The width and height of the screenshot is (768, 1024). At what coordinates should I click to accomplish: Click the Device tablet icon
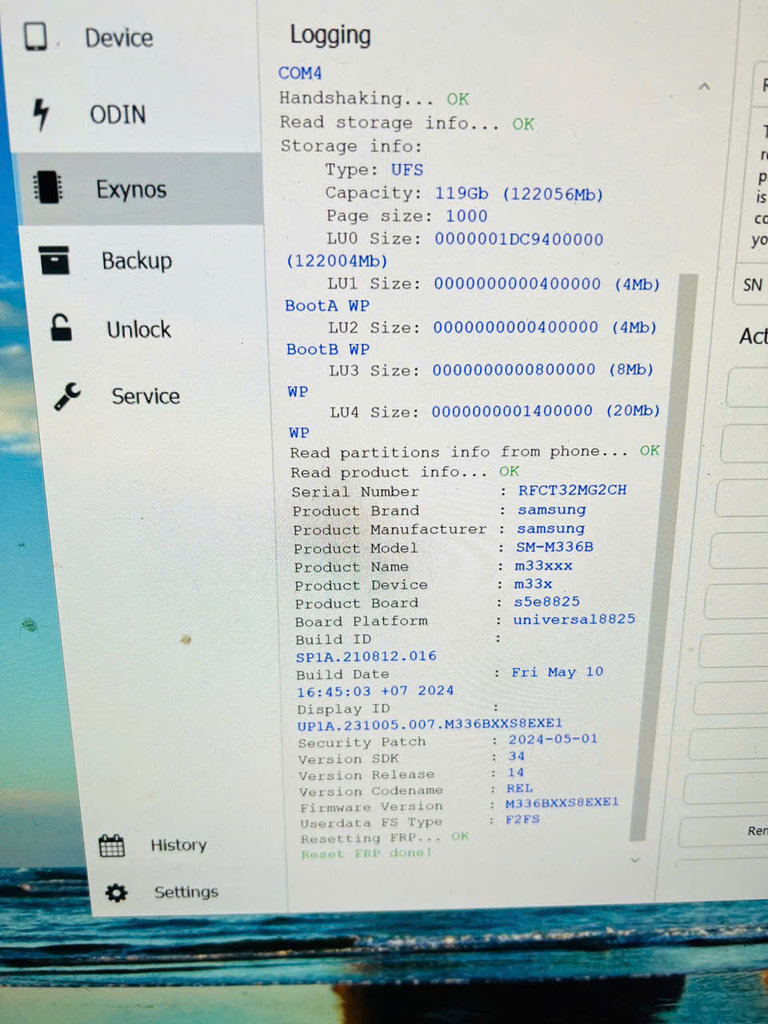point(35,37)
